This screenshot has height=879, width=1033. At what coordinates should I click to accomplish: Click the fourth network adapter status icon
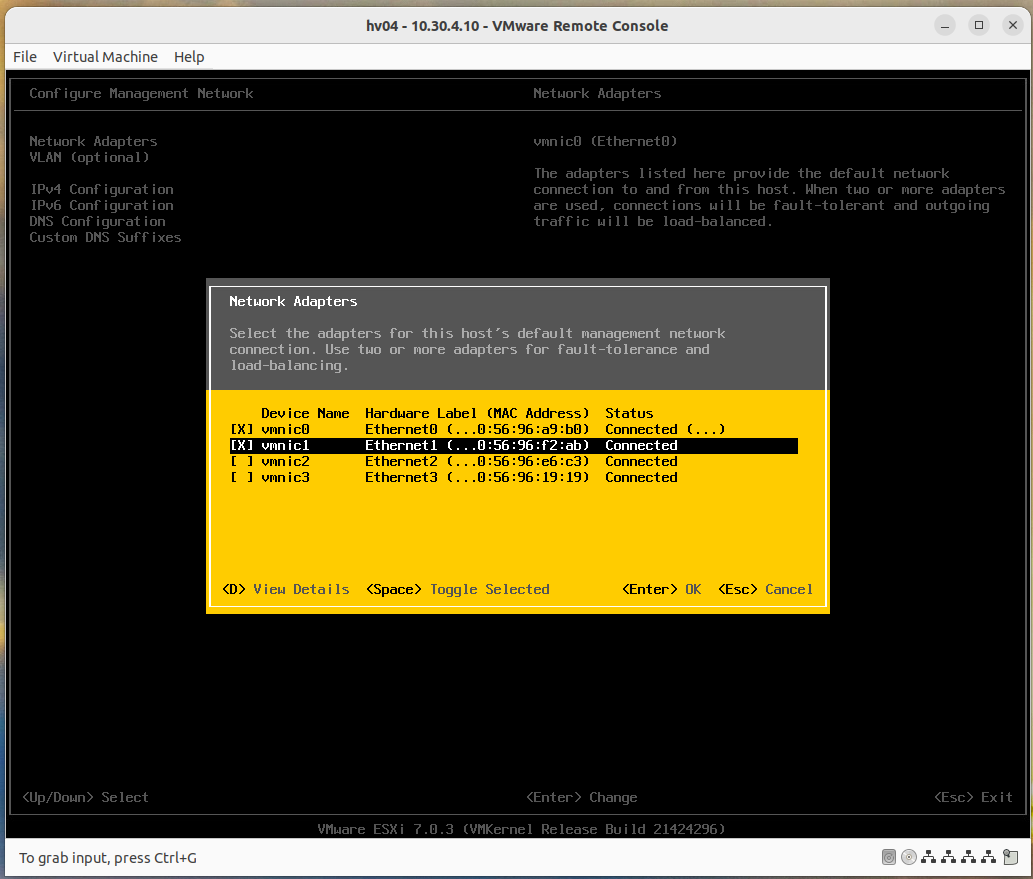(x=988, y=857)
